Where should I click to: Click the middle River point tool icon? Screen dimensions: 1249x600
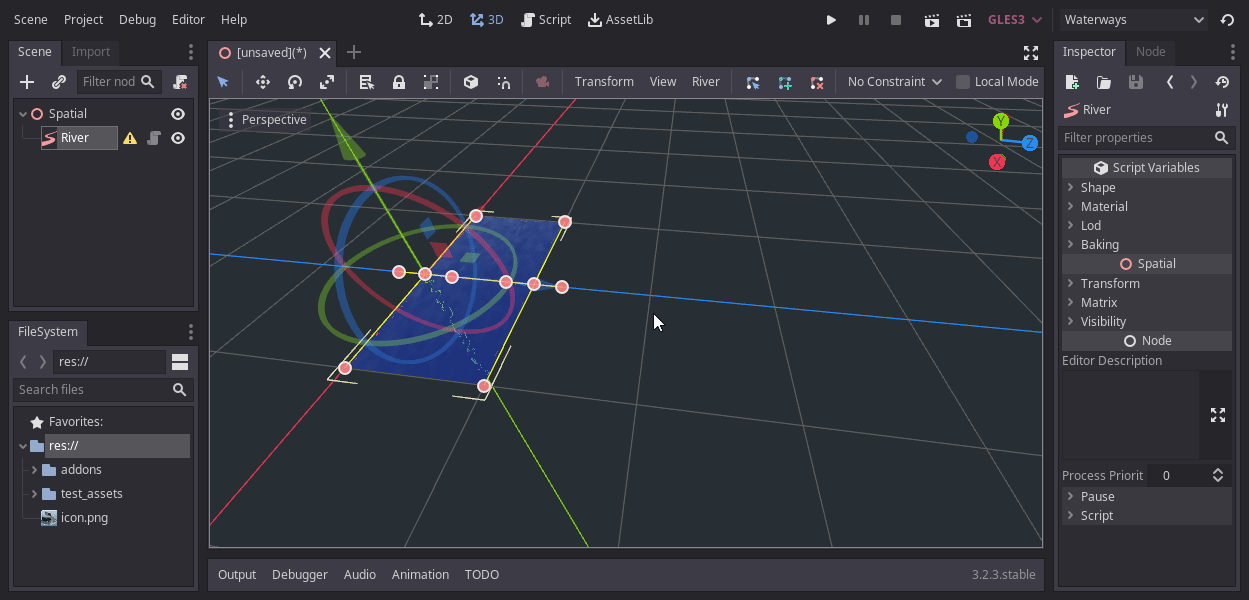tap(785, 82)
